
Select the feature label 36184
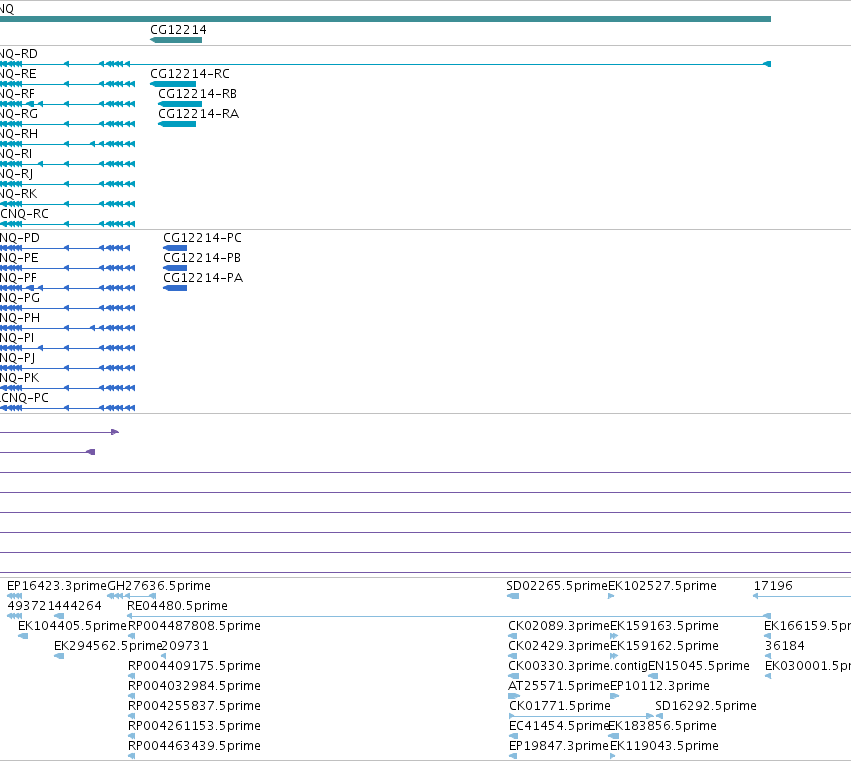tap(785, 646)
